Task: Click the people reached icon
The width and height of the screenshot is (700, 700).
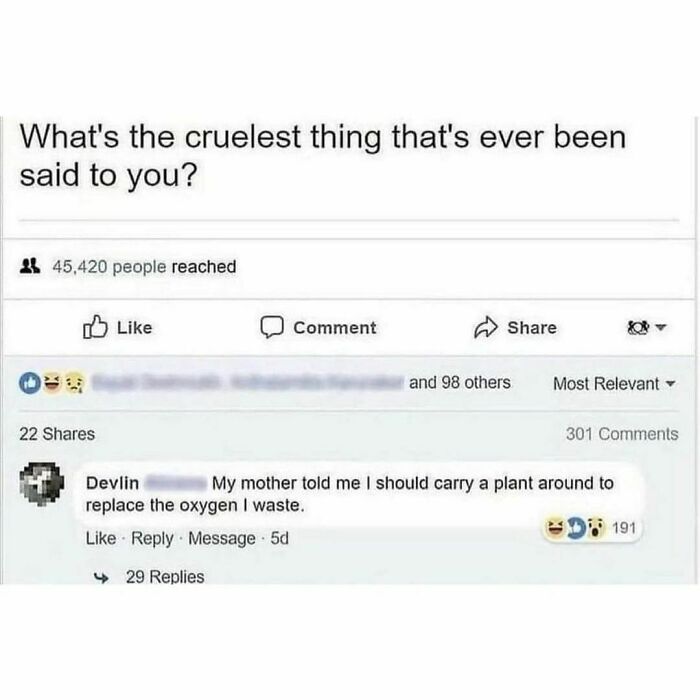Action: point(29,267)
